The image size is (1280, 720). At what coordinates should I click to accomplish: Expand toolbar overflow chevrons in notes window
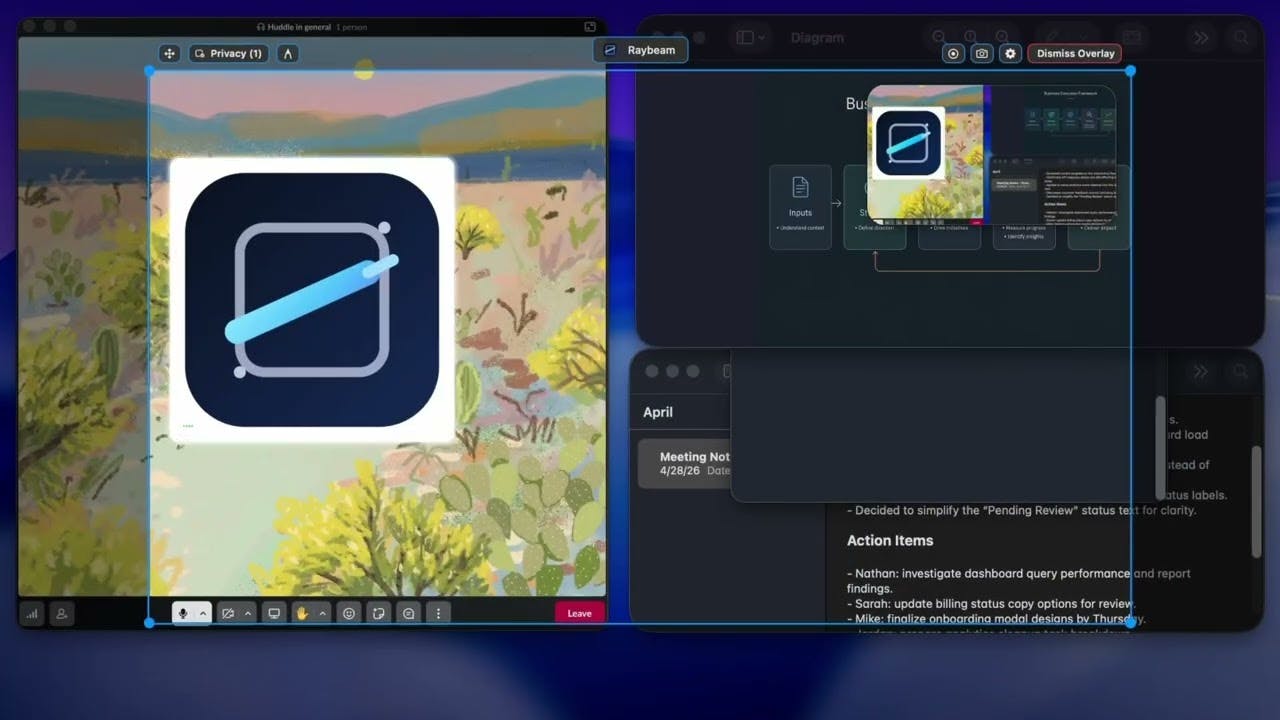coord(1200,371)
